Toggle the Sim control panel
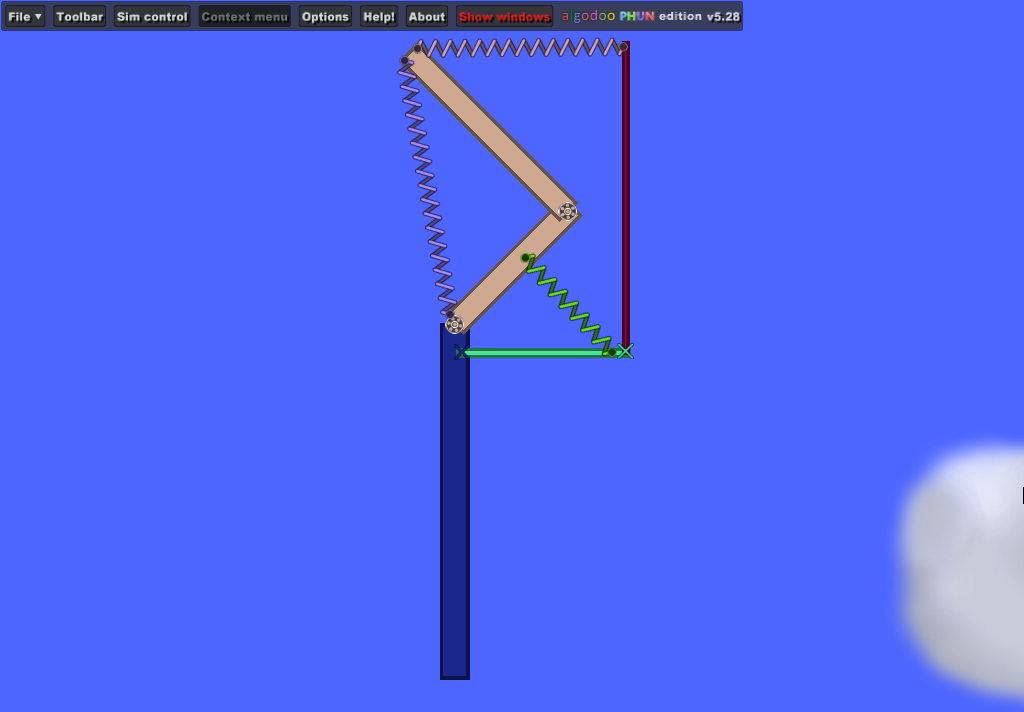Screen dimensions: 1024x712 point(152,16)
